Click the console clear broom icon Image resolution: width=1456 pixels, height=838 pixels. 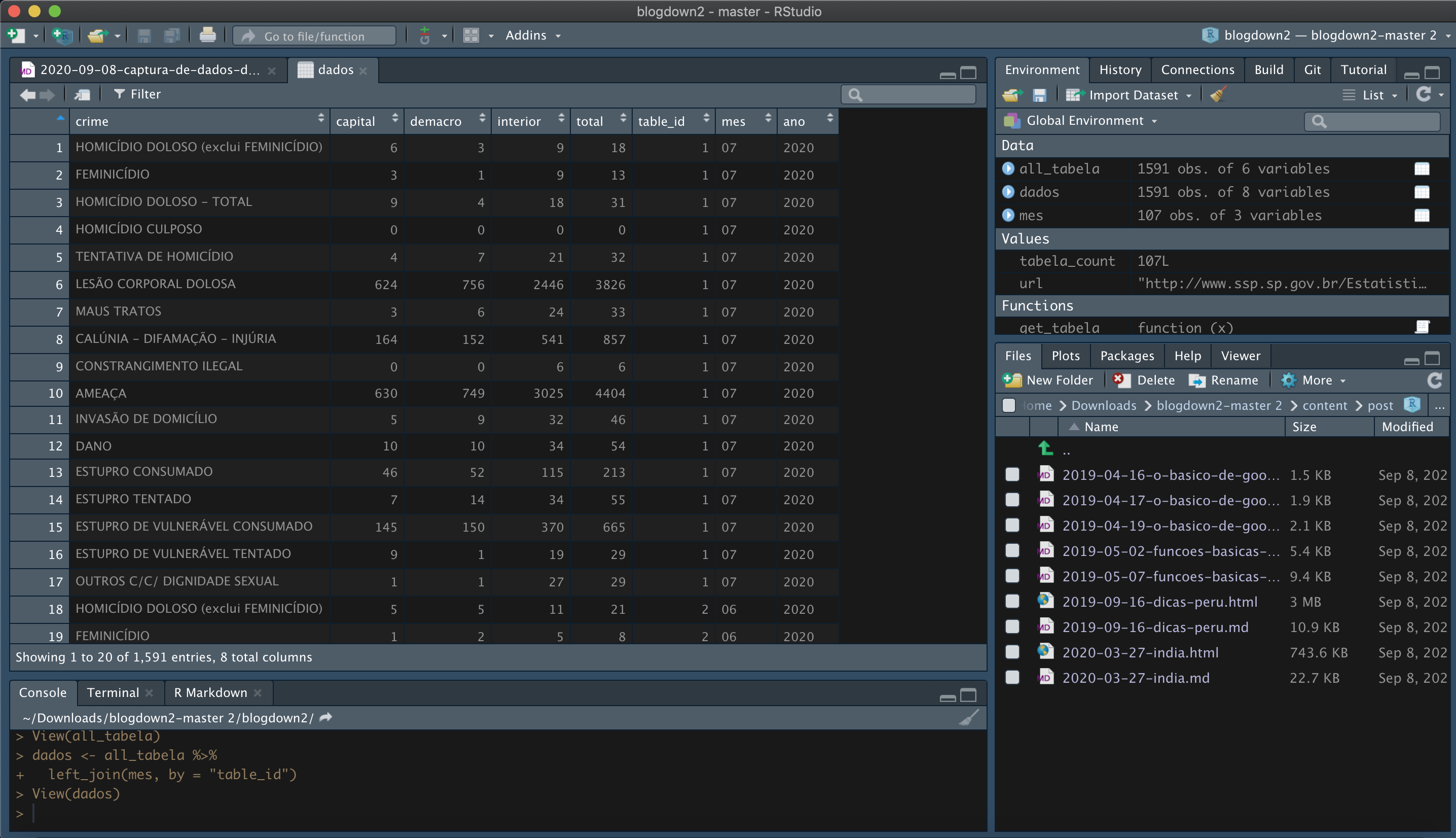(968, 718)
